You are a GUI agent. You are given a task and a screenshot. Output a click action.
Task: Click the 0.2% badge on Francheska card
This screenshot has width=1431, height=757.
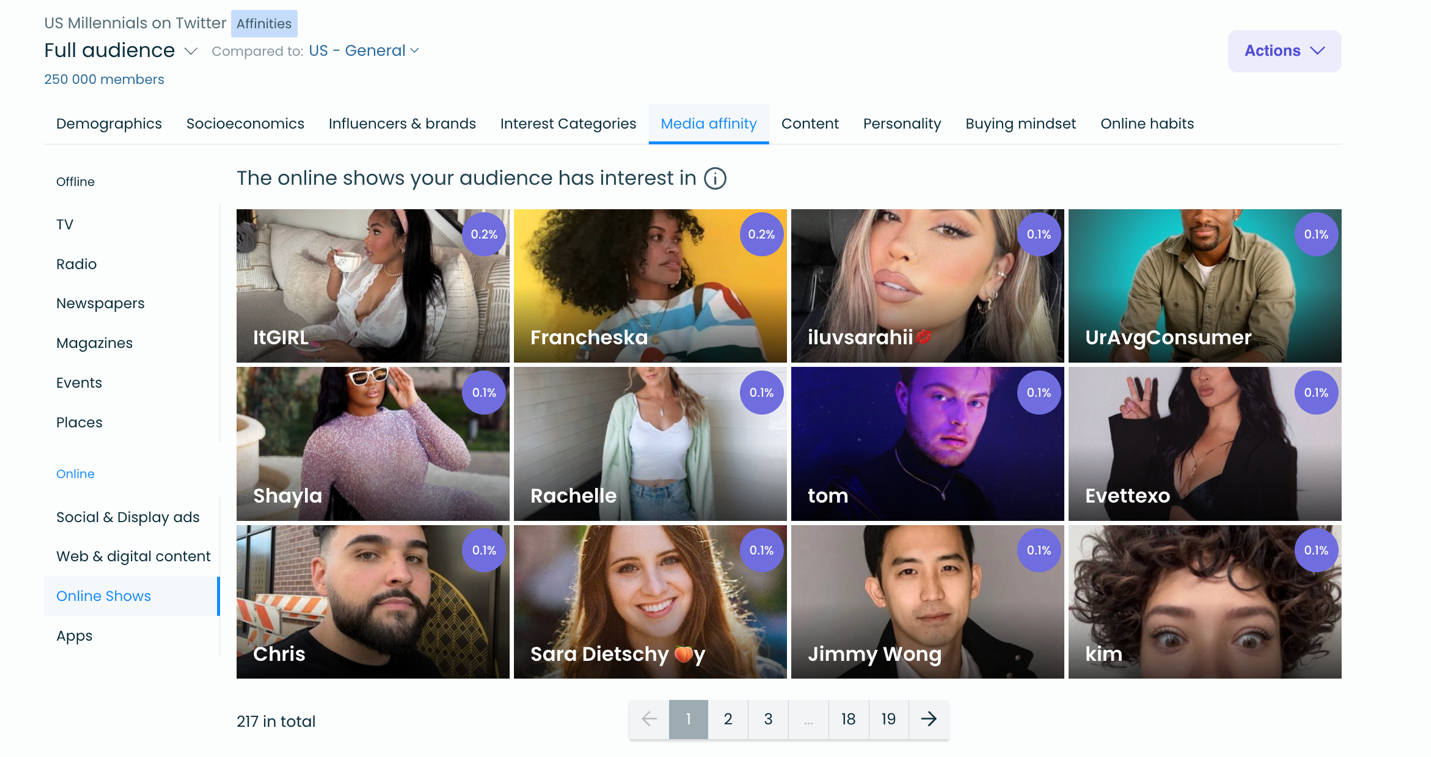tap(761, 234)
